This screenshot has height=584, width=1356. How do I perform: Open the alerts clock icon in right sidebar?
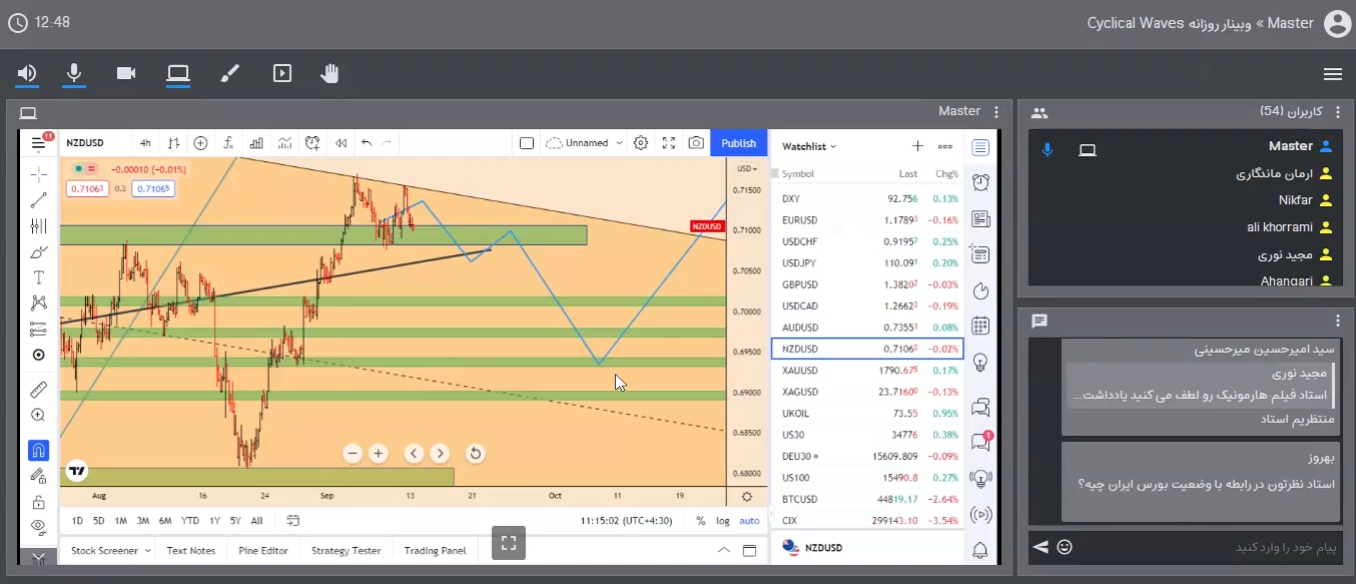[x=980, y=182]
